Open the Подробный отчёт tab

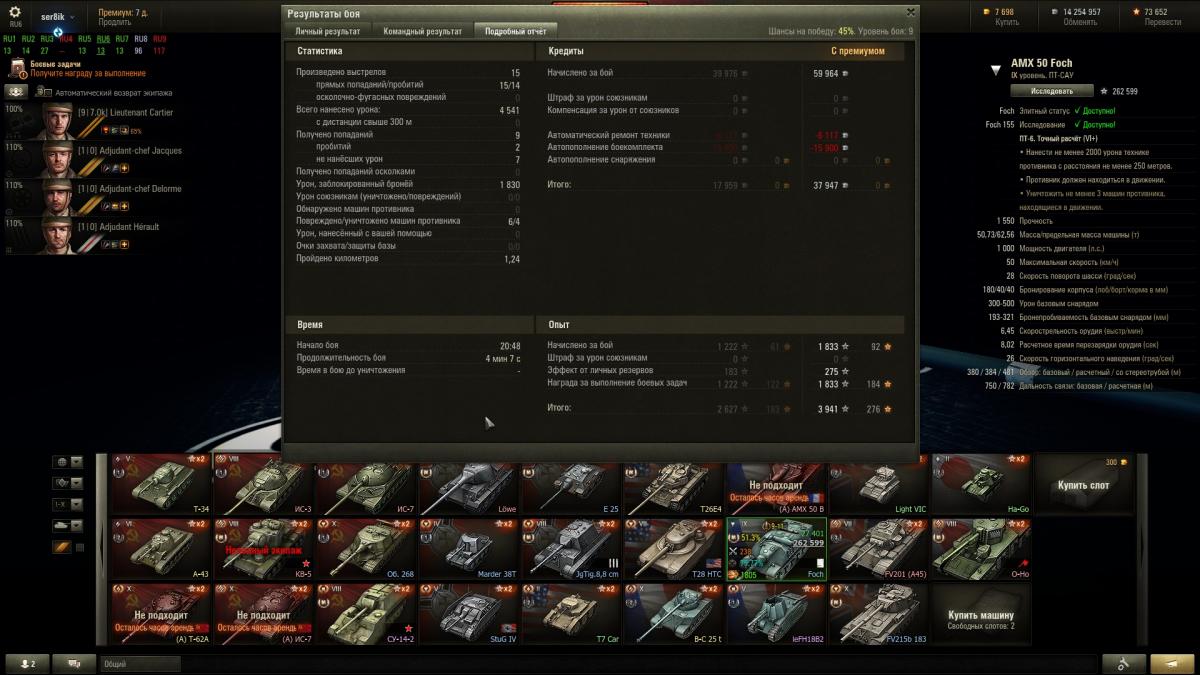[515, 31]
